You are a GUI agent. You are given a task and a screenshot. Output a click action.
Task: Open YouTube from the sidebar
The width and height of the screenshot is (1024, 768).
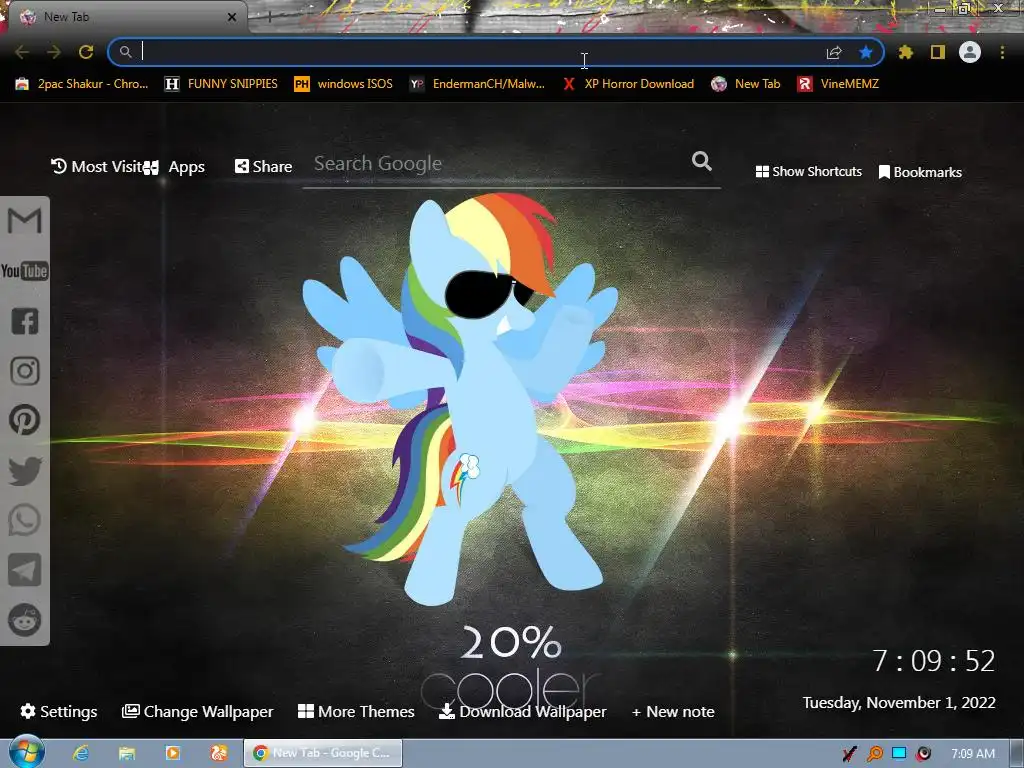25,270
